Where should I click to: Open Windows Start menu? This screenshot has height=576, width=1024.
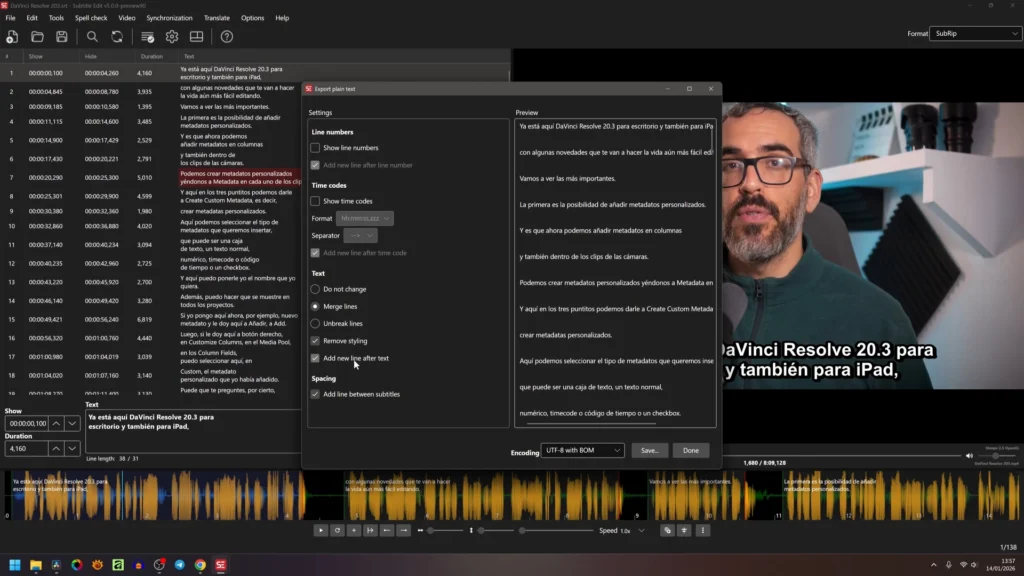coord(14,565)
